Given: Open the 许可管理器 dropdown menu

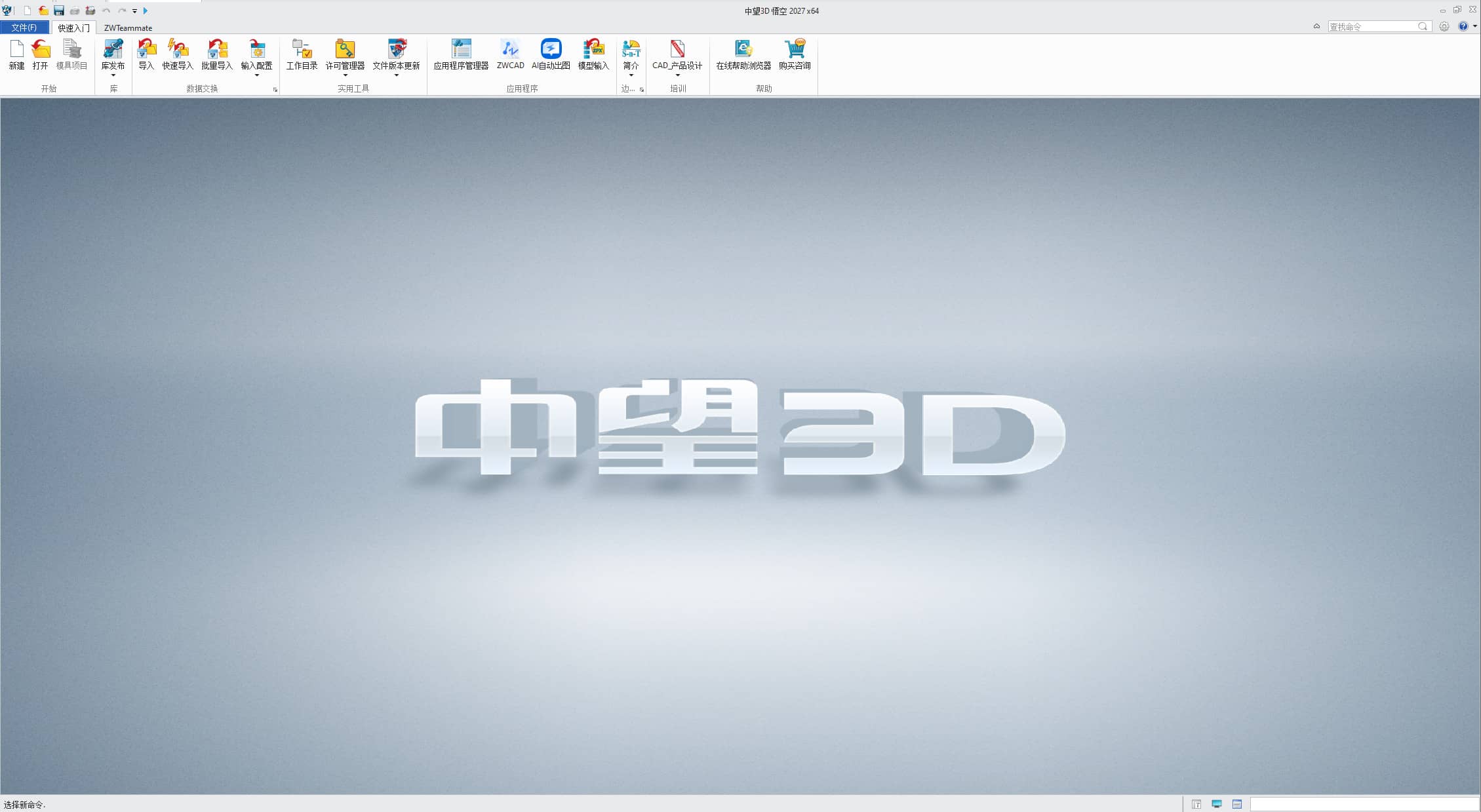Looking at the screenshot, I should coord(345,75).
